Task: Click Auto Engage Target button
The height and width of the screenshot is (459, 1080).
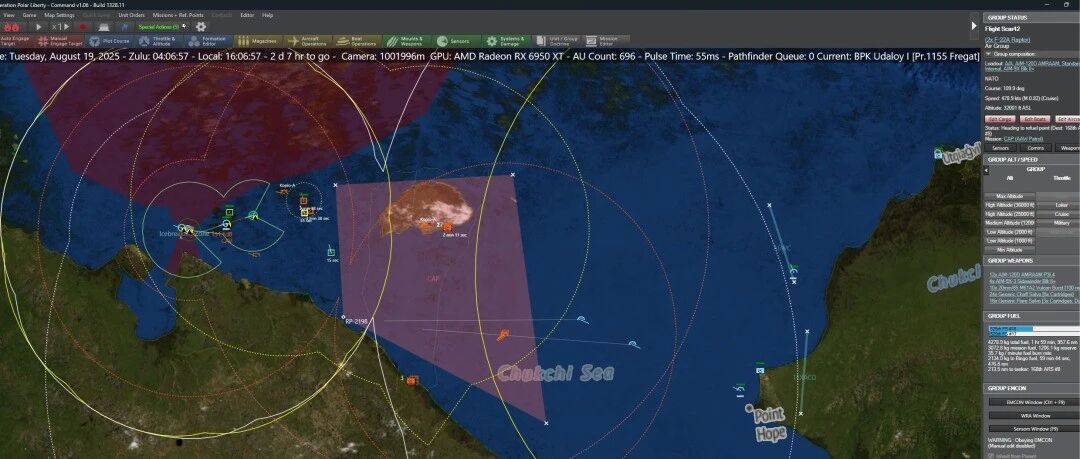Action: 15,41
